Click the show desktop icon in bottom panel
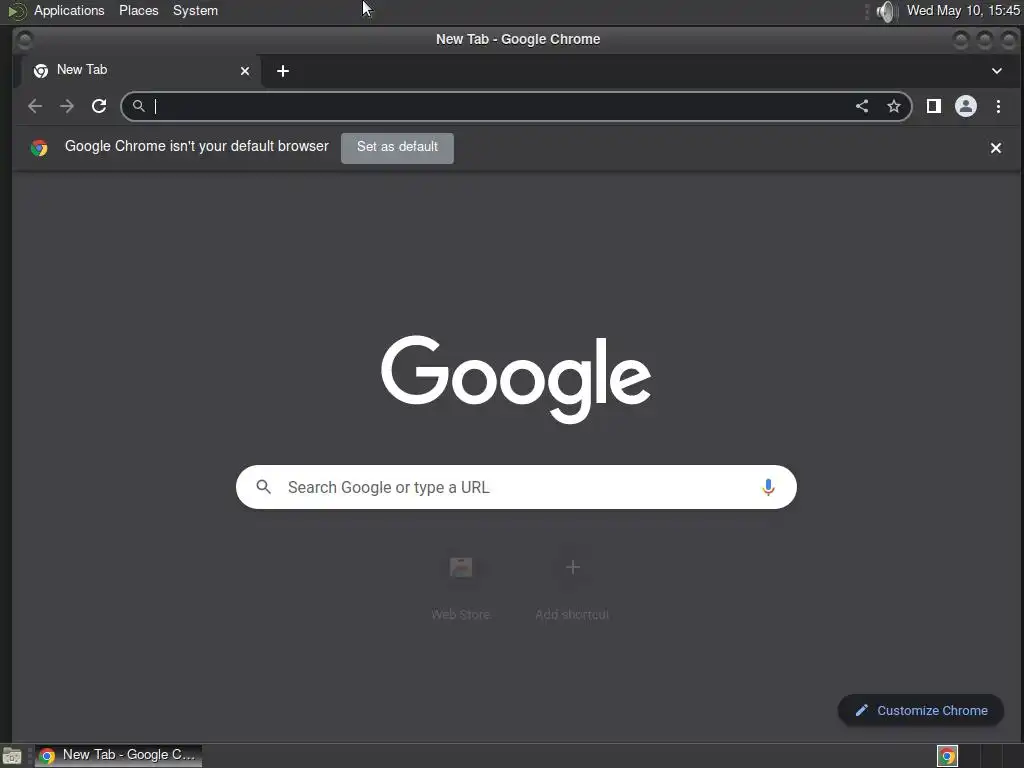Viewport: 1024px width, 768px height. 12,756
